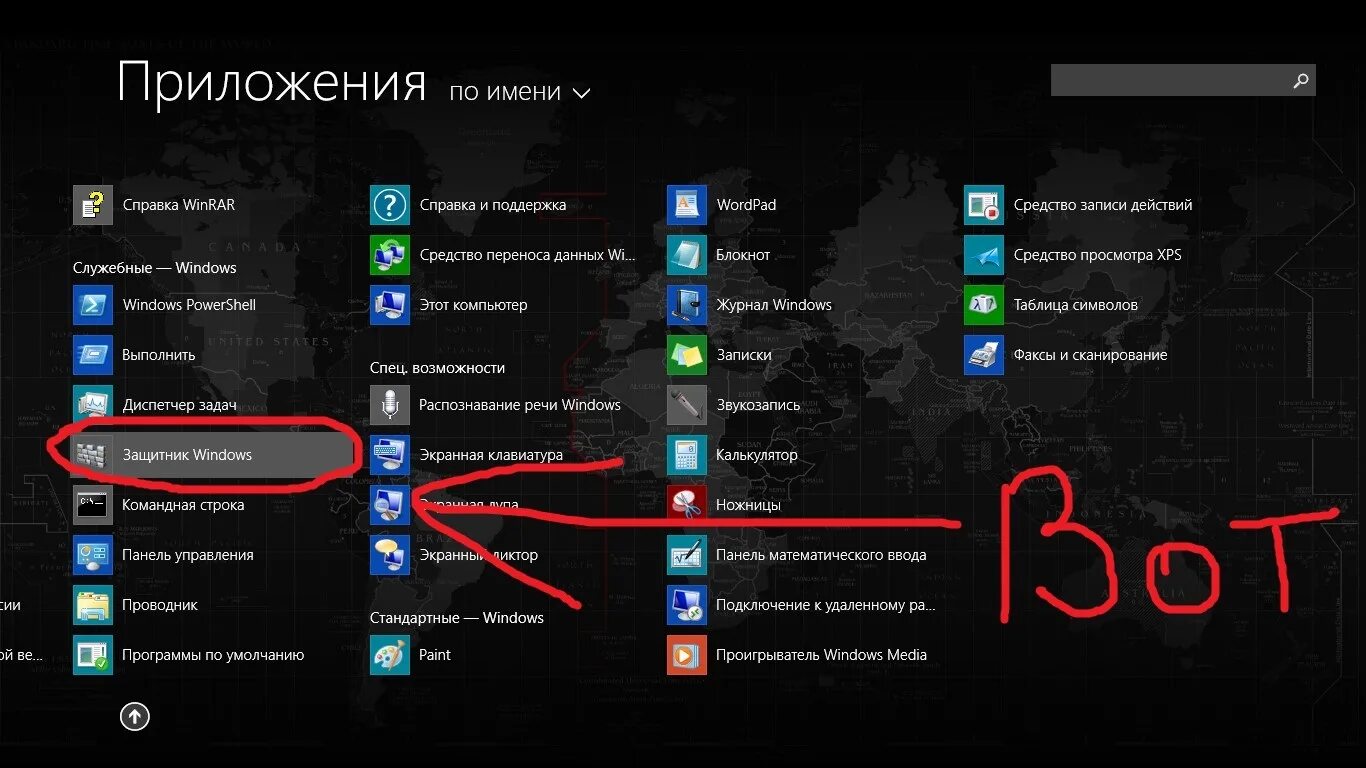Screen dimensions: 1366x768
Task: Open Калькулятор calculator
Action: tap(732, 455)
